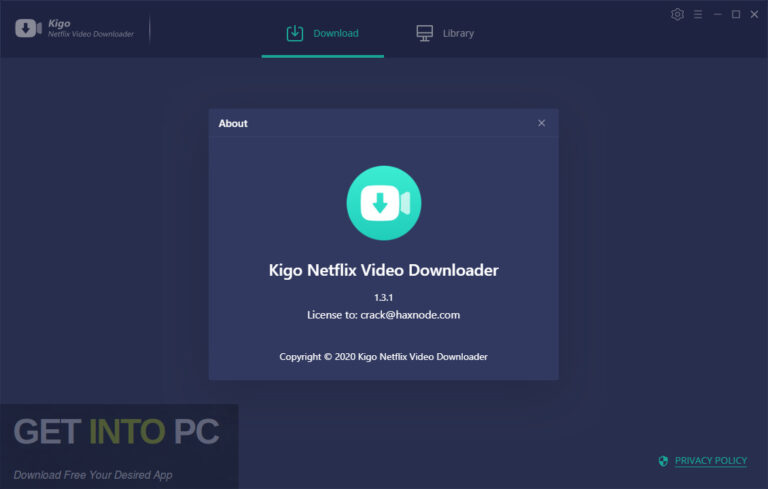This screenshot has height=489, width=768.
Task: Click the shield icon beside Privacy Policy
Action: pos(663,461)
